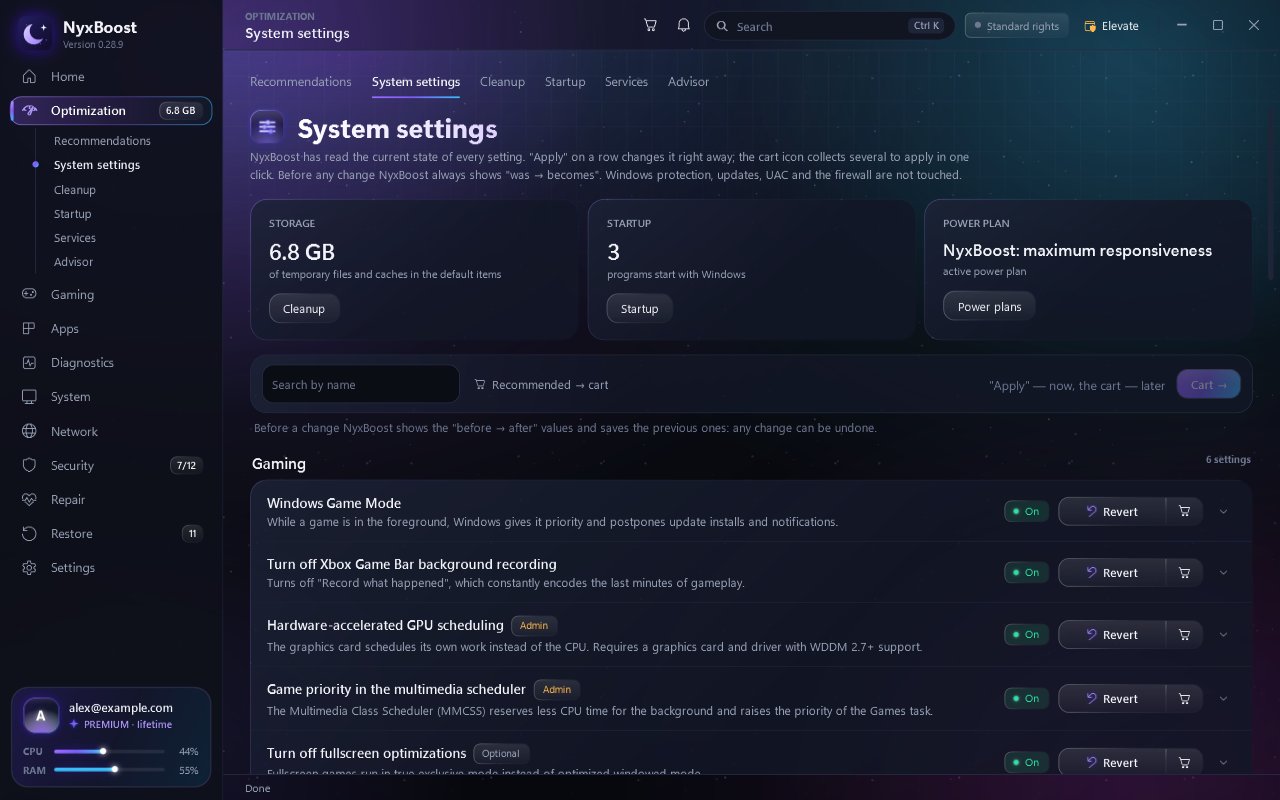
Task: Expand Hardware-accelerated GPU scheduling details
Action: click(1223, 634)
